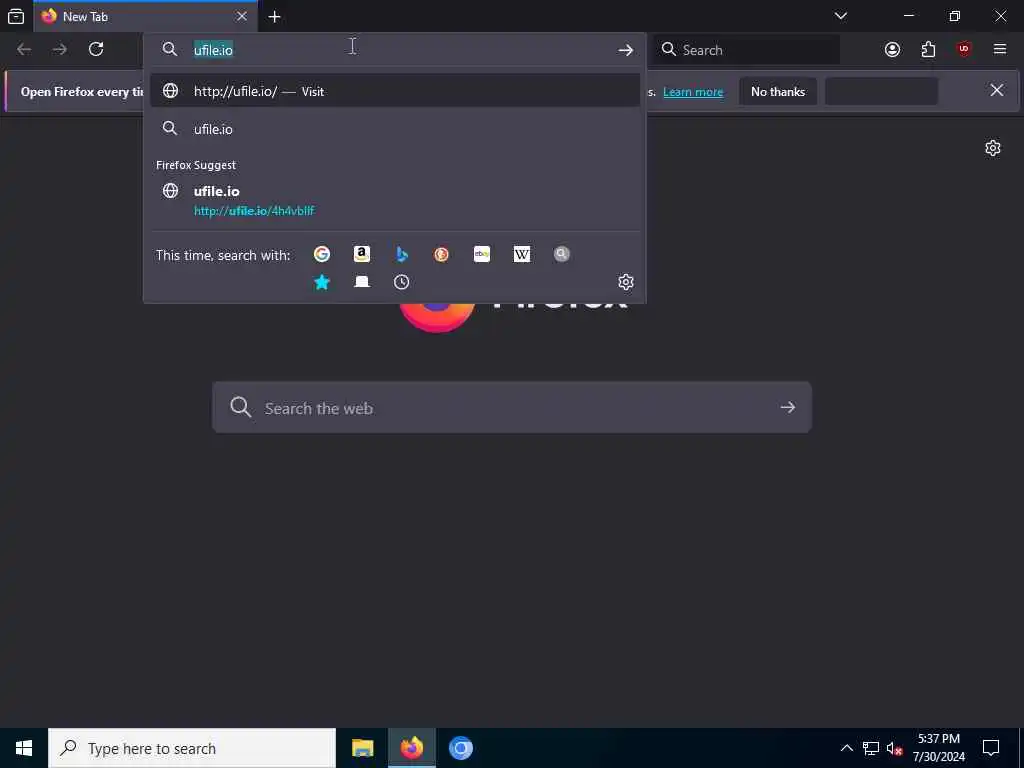Screen dimensions: 1024x768
Task: Click the grey magnifier search engine icon
Action: 562,254
